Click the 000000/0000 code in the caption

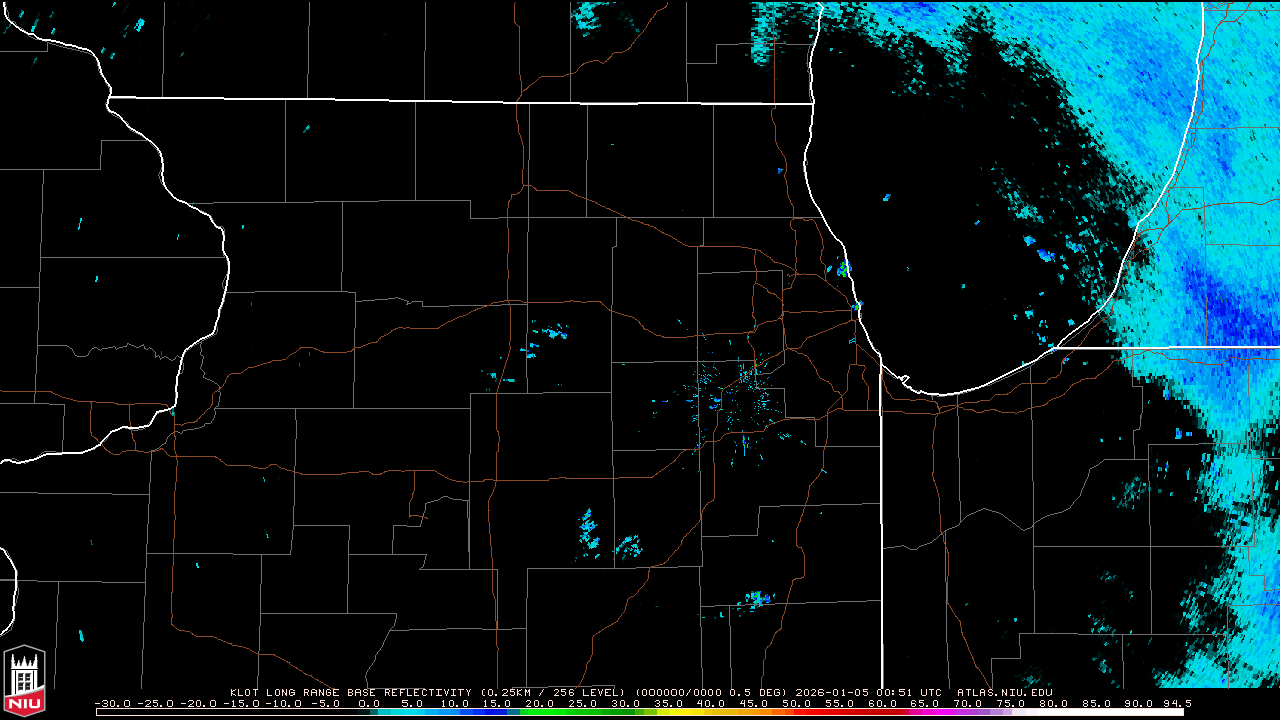point(679,692)
